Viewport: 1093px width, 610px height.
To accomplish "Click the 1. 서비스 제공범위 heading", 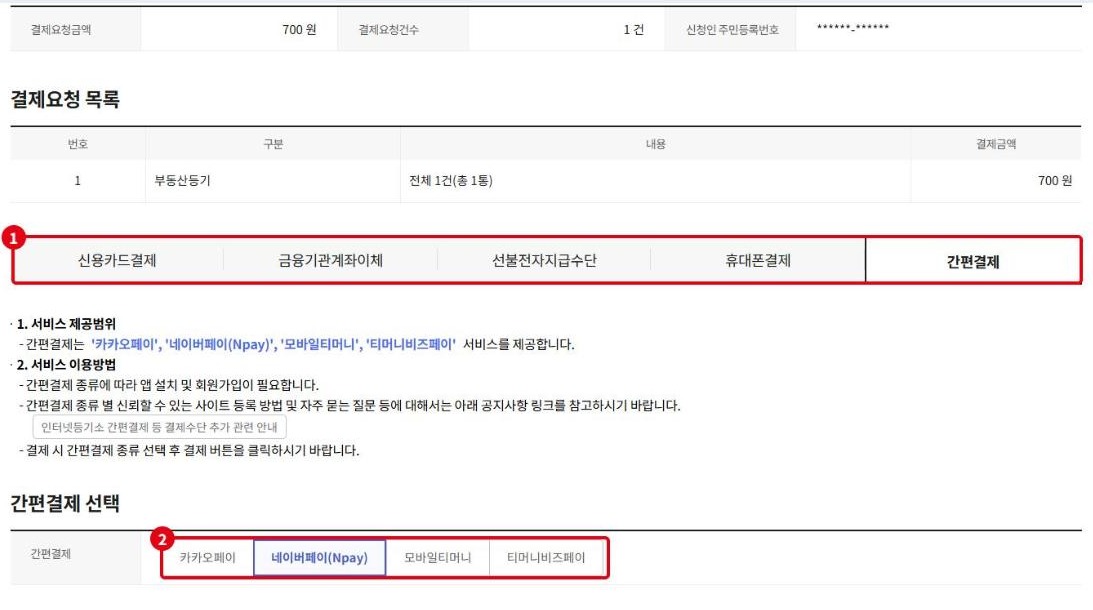I will pos(66,323).
